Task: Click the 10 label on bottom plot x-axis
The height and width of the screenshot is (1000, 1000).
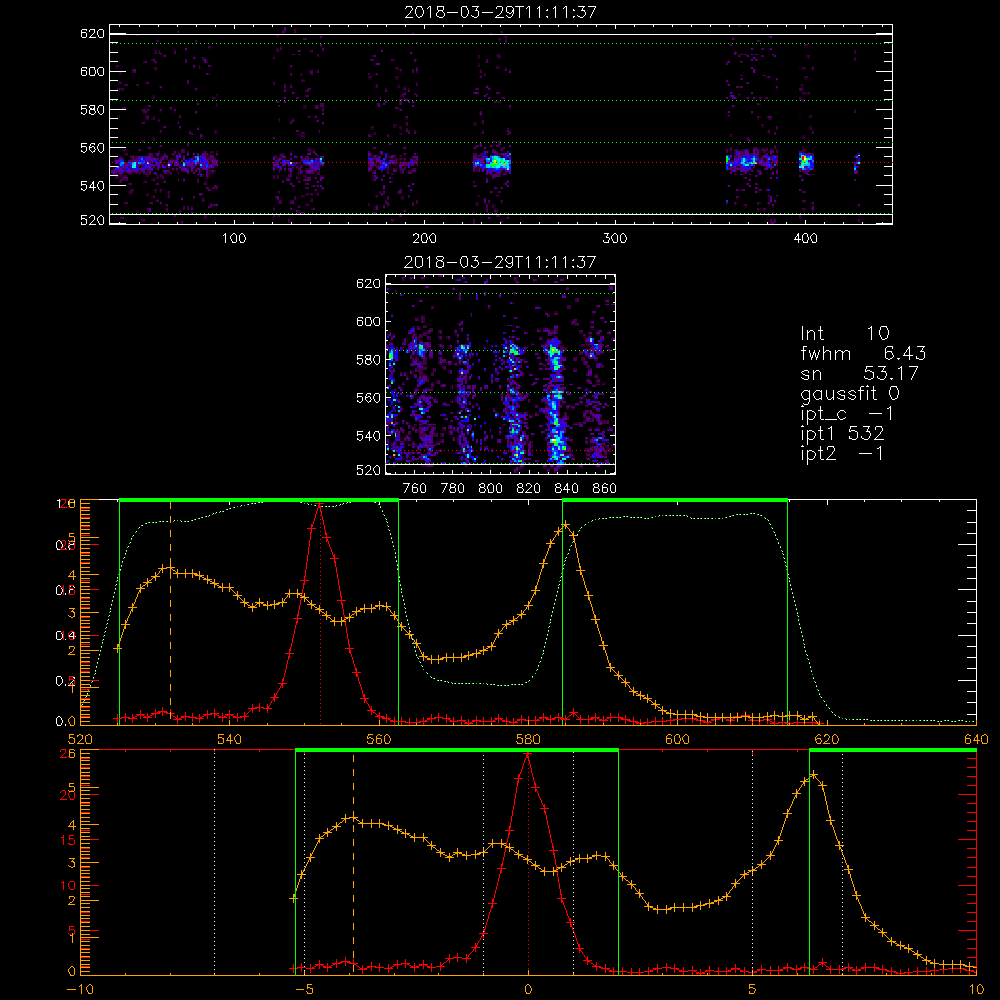Action: point(976,989)
